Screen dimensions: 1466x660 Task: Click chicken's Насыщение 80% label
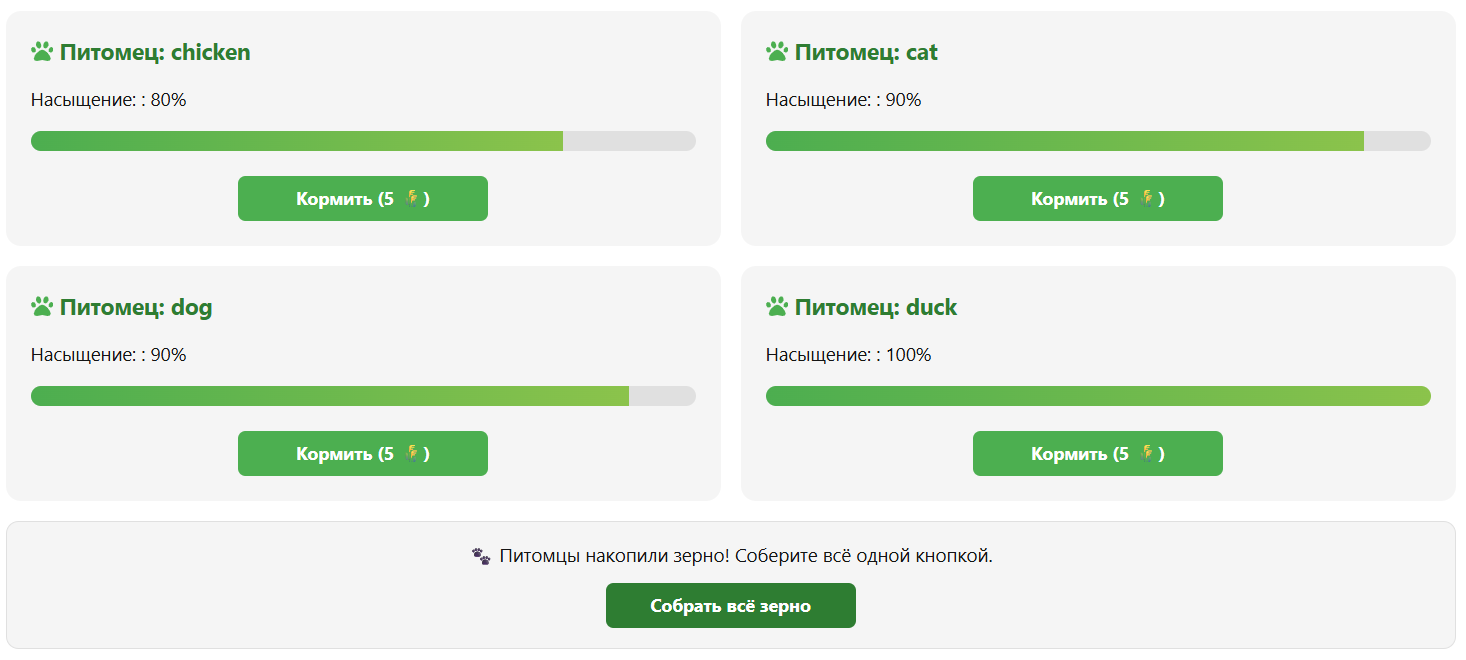pyautogui.click(x=109, y=100)
